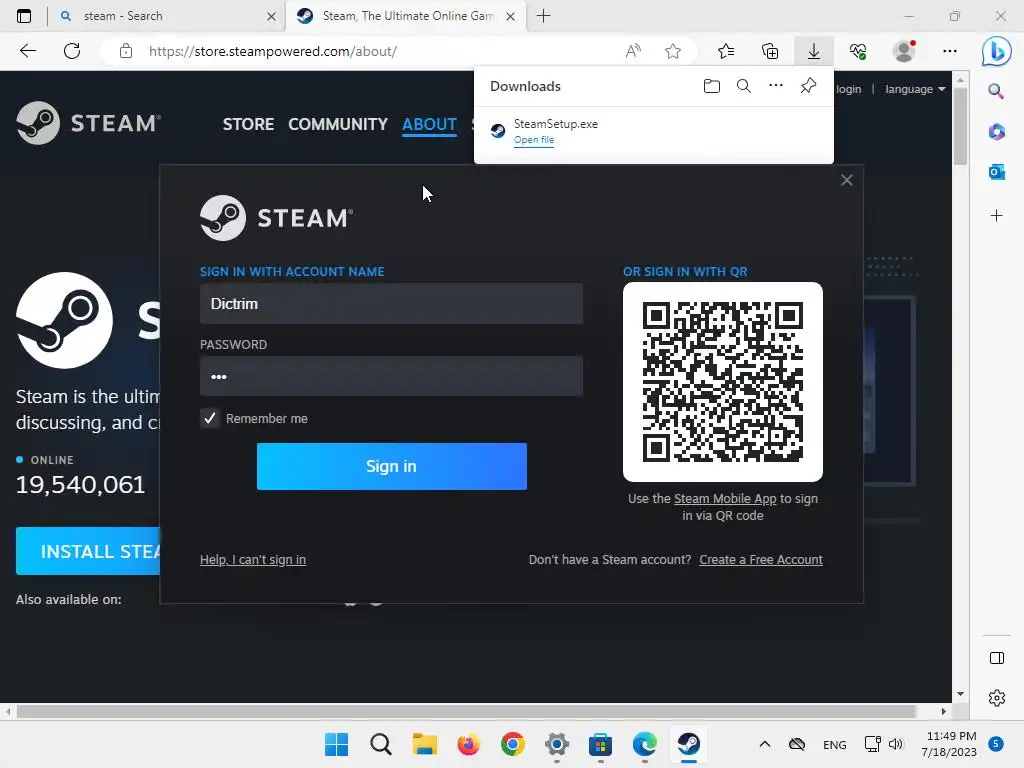
Task: Select the Steam, The Ultimate Online tab
Action: coord(406,16)
